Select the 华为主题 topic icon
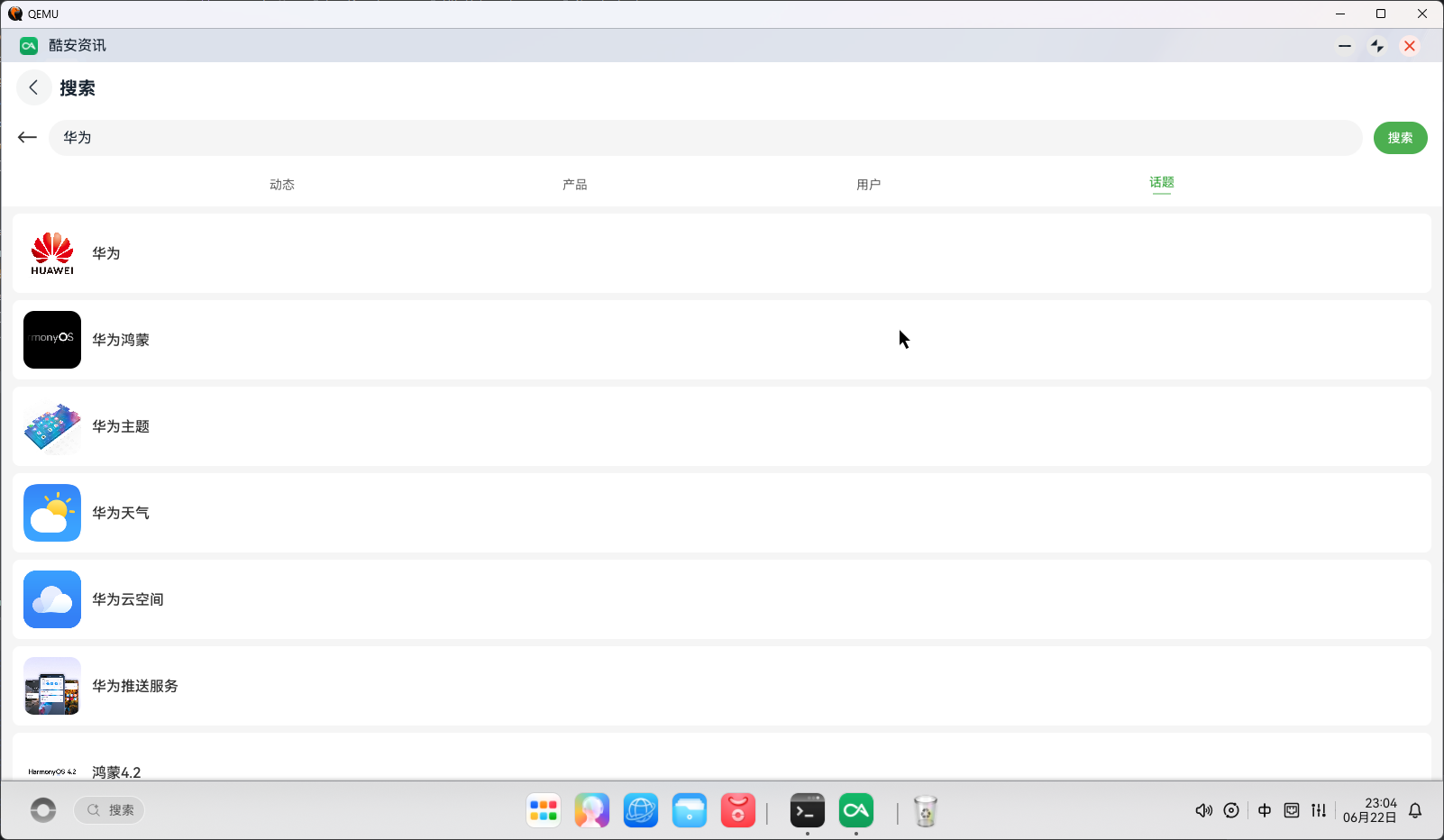This screenshot has height=840, width=1444. coord(52,426)
